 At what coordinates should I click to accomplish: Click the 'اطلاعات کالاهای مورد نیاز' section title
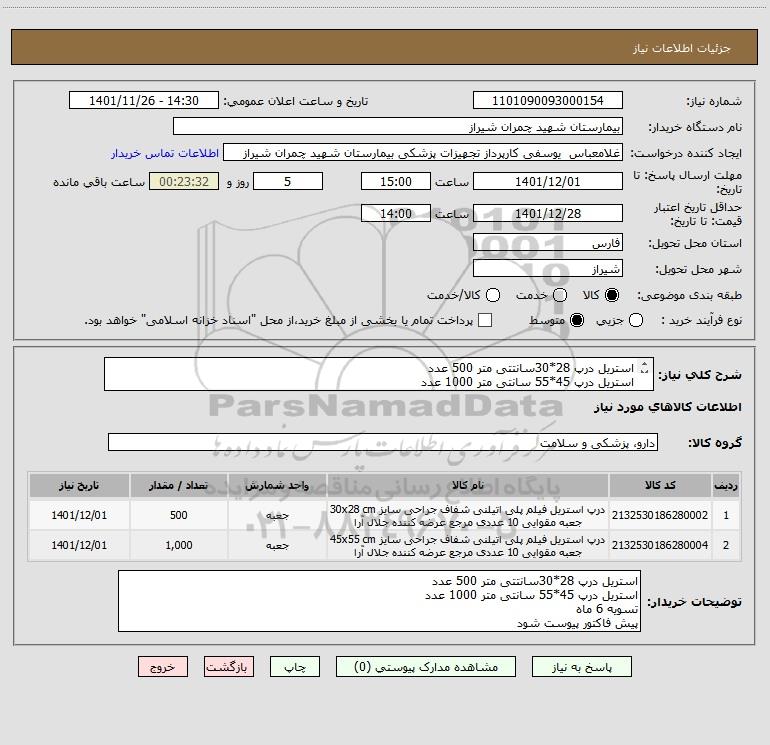pyautogui.click(x=668, y=407)
